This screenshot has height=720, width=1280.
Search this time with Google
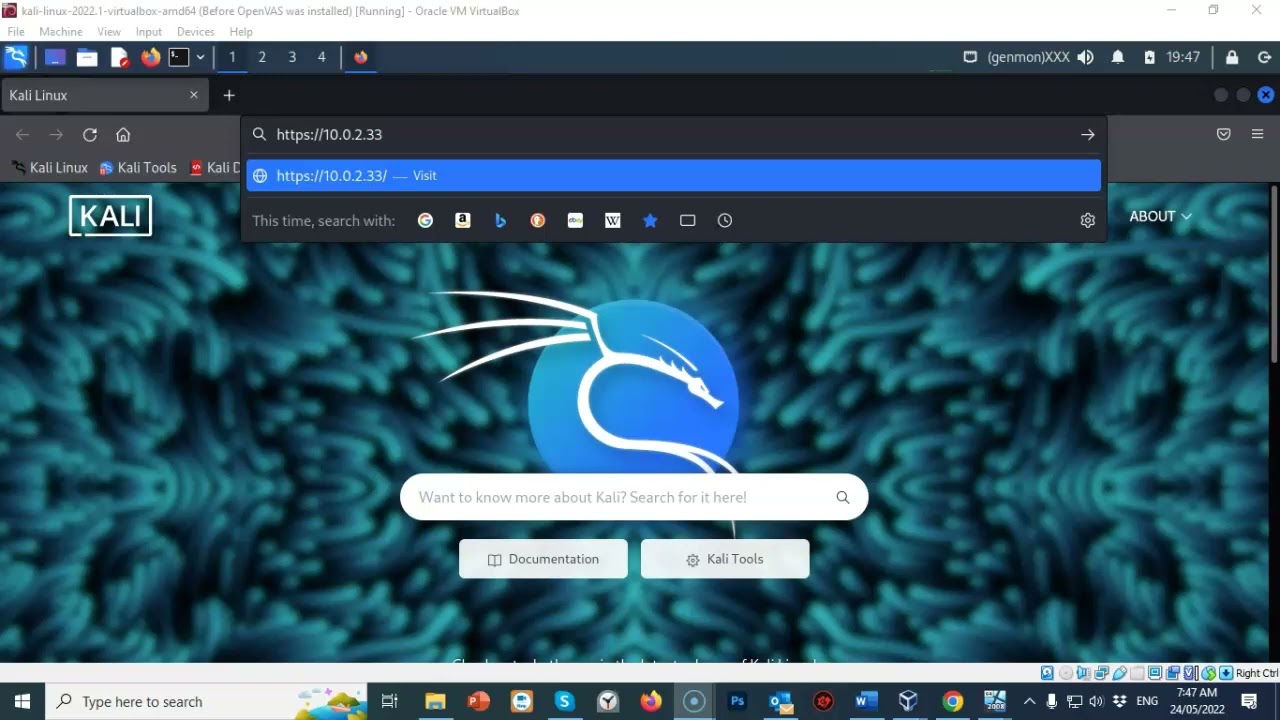pos(425,220)
